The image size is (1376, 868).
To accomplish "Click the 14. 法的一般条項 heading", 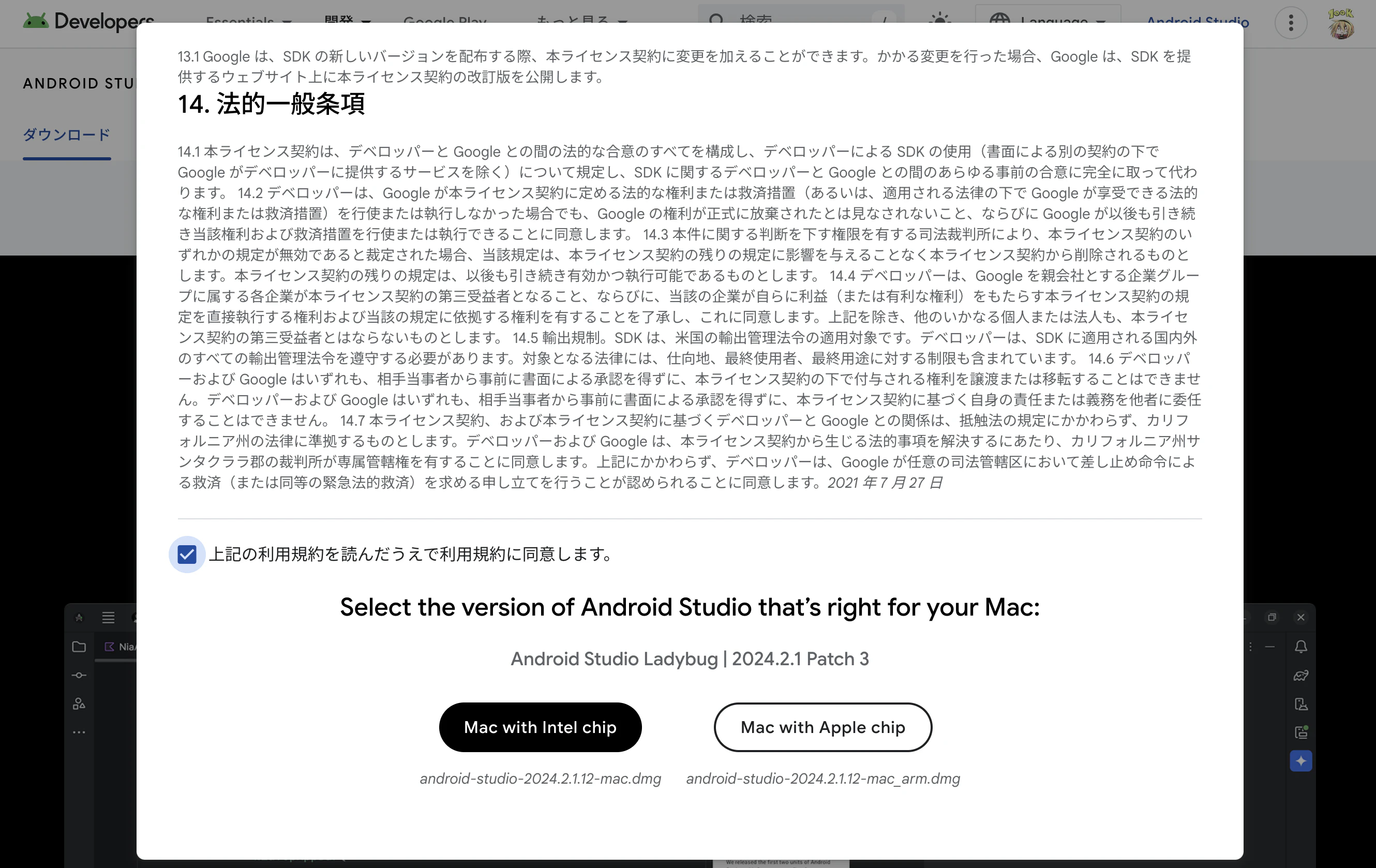I will click(271, 104).
